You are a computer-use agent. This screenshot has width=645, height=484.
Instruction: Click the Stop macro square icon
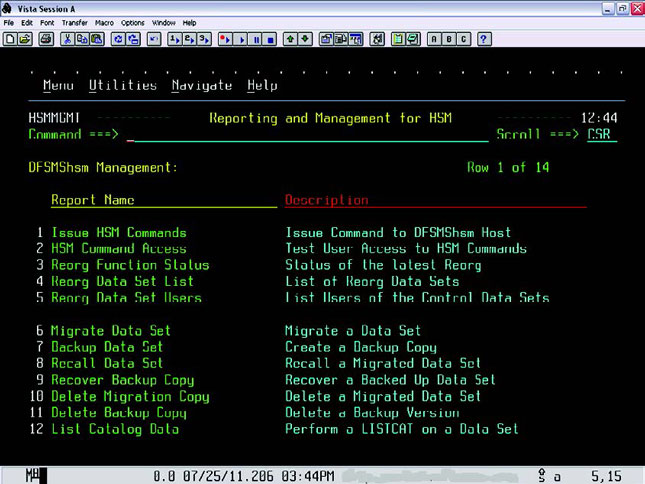click(270, 39)
